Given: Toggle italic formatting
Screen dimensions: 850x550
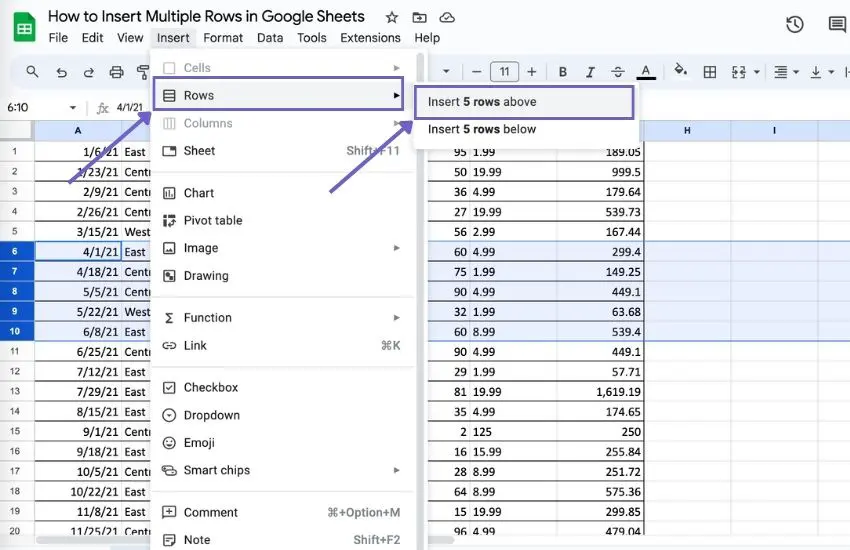Looking at the screenshot, I should (590, 72).
